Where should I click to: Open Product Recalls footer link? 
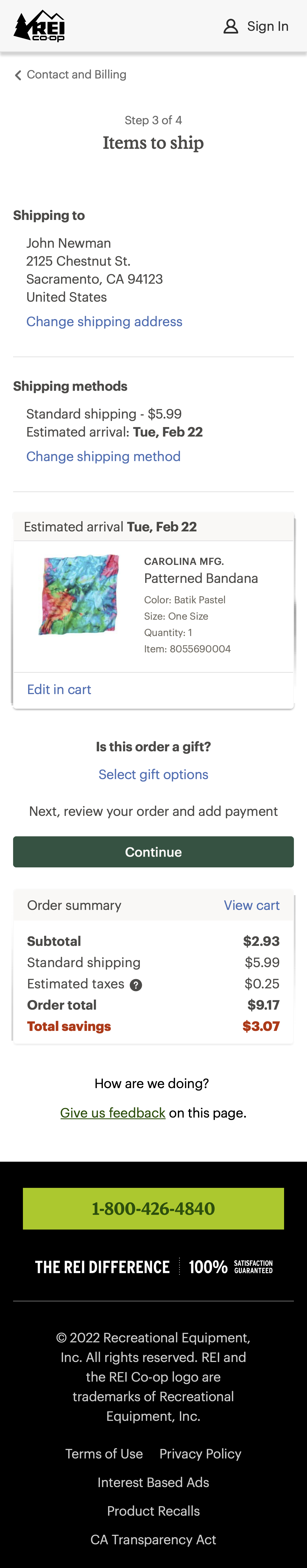click(x=153, y=1511)
